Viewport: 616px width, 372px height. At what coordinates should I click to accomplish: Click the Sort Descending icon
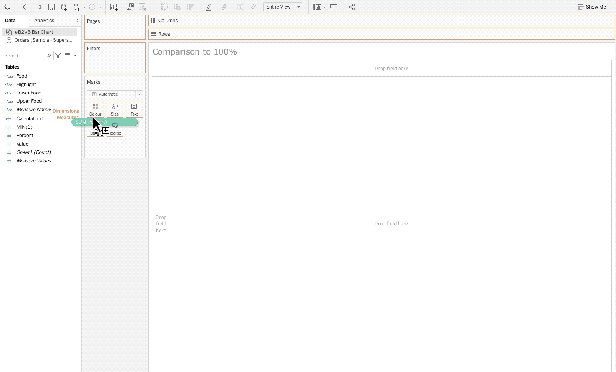tap(191, 7)
